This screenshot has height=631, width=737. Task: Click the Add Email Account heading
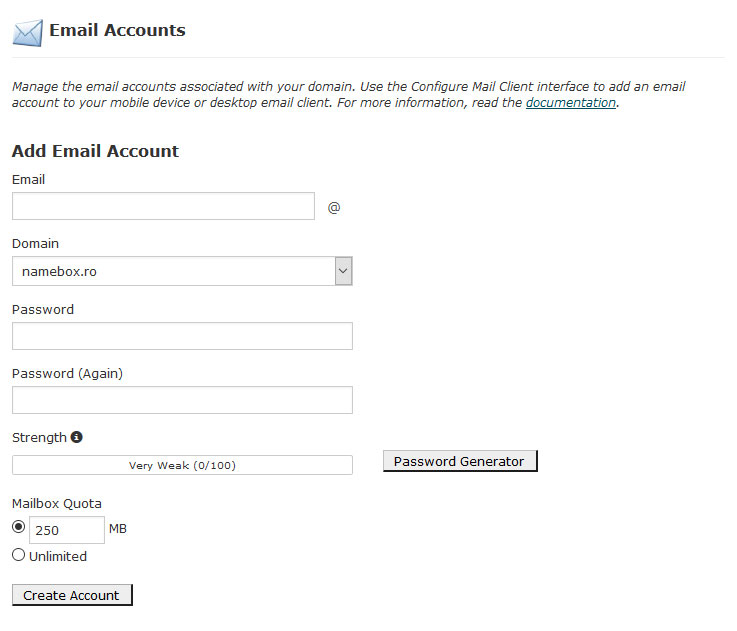click(95, 151)
